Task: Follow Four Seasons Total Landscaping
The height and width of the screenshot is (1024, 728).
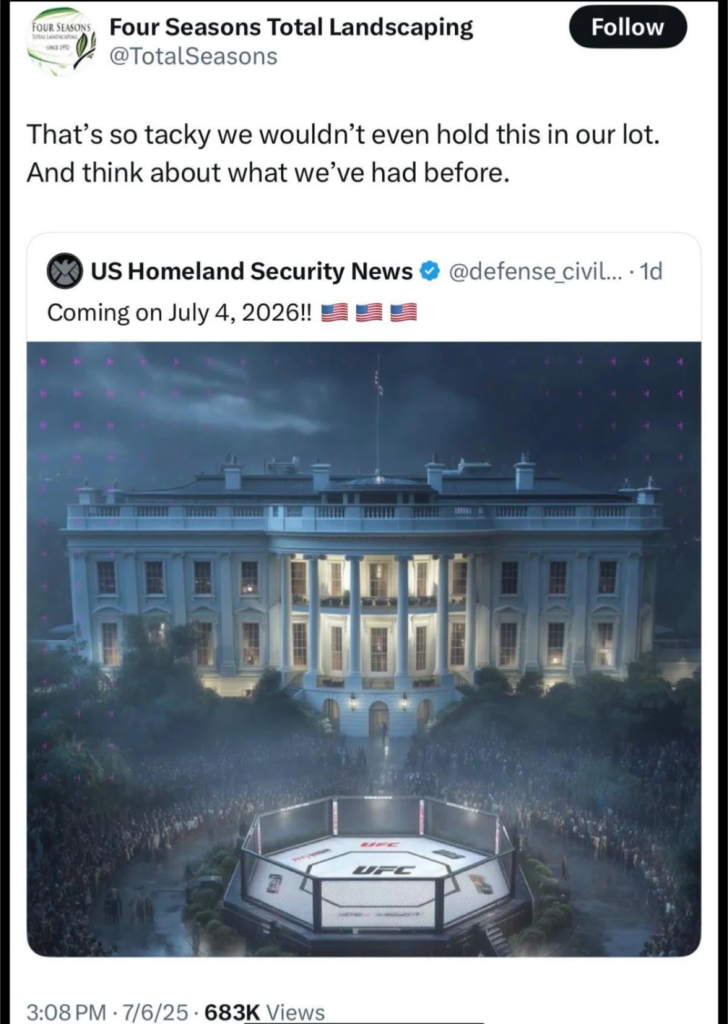Action: click(x=627, y=27)
